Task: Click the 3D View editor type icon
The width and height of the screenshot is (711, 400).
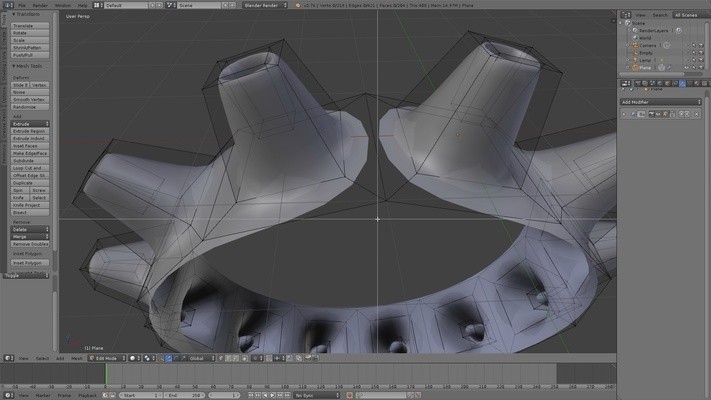Action: pyautogui.click(x=6, y=357)
